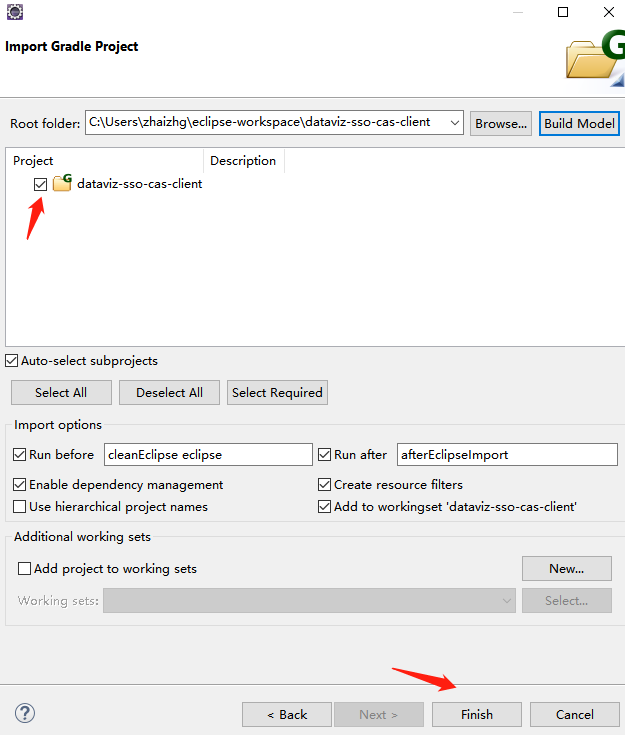Click the disabled Next > button

pos(378,714)
